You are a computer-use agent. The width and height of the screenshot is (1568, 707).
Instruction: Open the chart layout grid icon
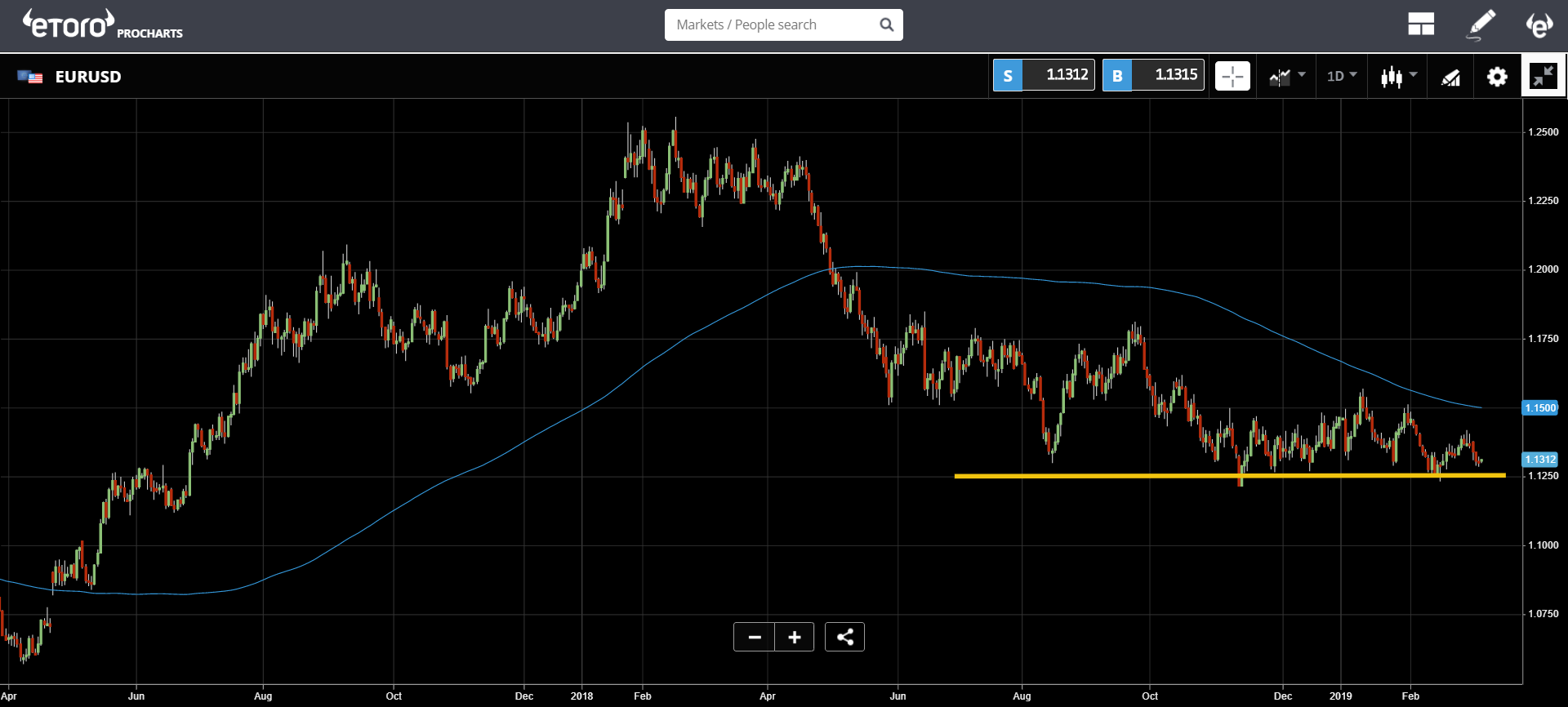(1421, 24)
